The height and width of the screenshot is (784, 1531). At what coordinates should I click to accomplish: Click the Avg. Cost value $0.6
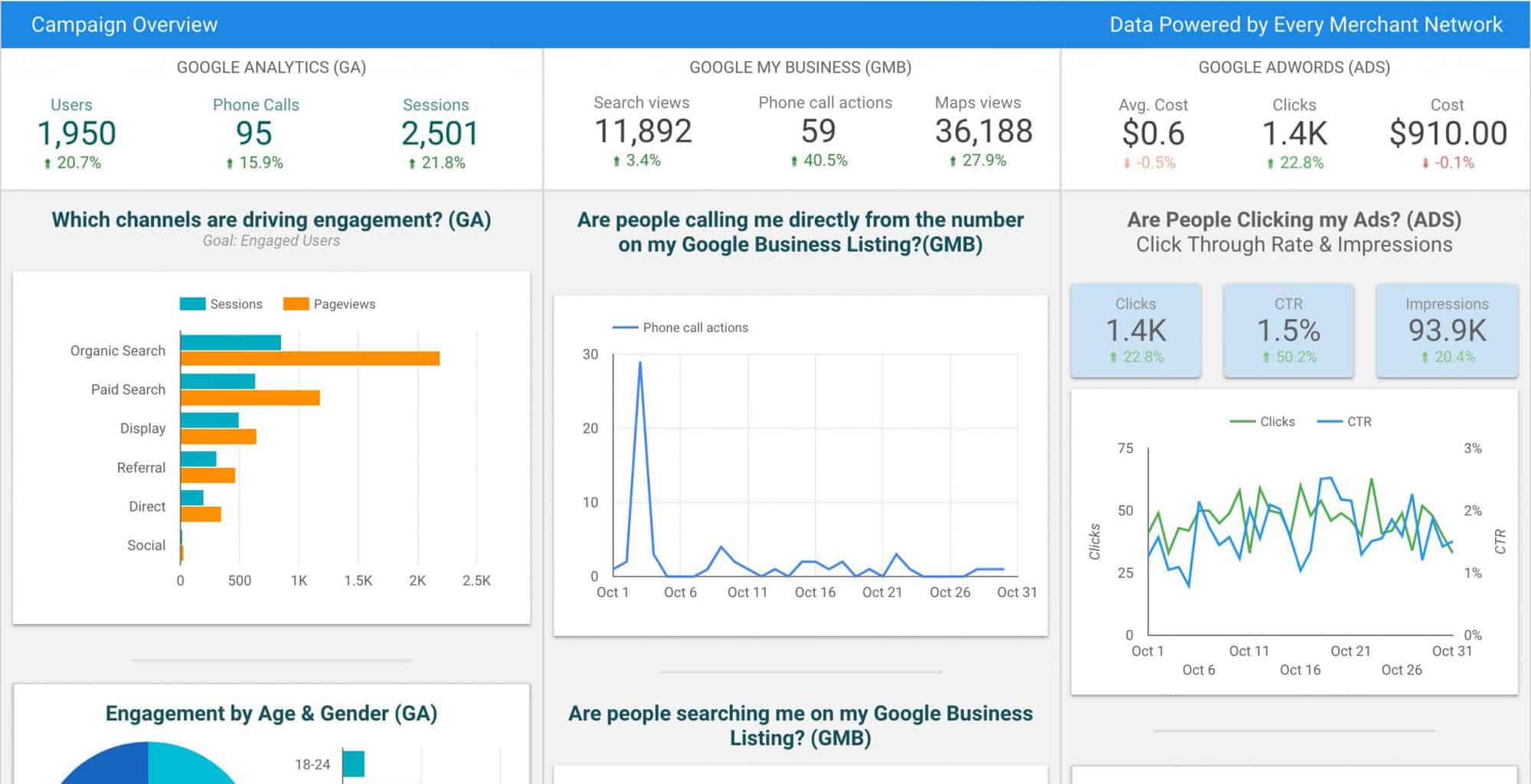click(1153, 134)
